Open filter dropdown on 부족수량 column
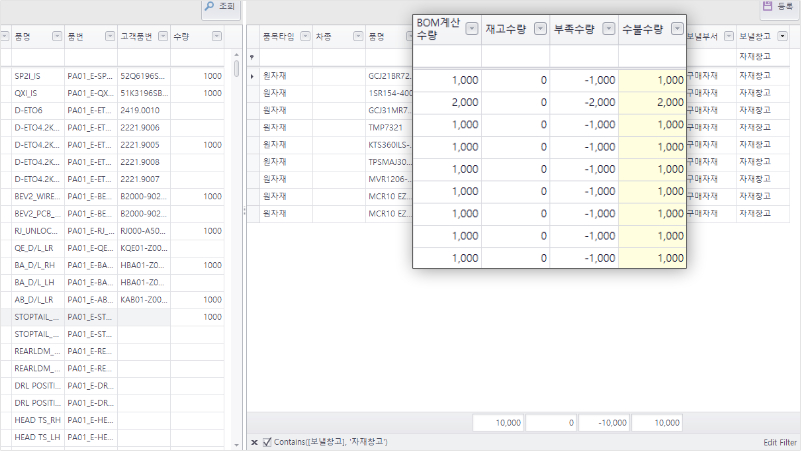The image size is (801, 451). [609, 29]
